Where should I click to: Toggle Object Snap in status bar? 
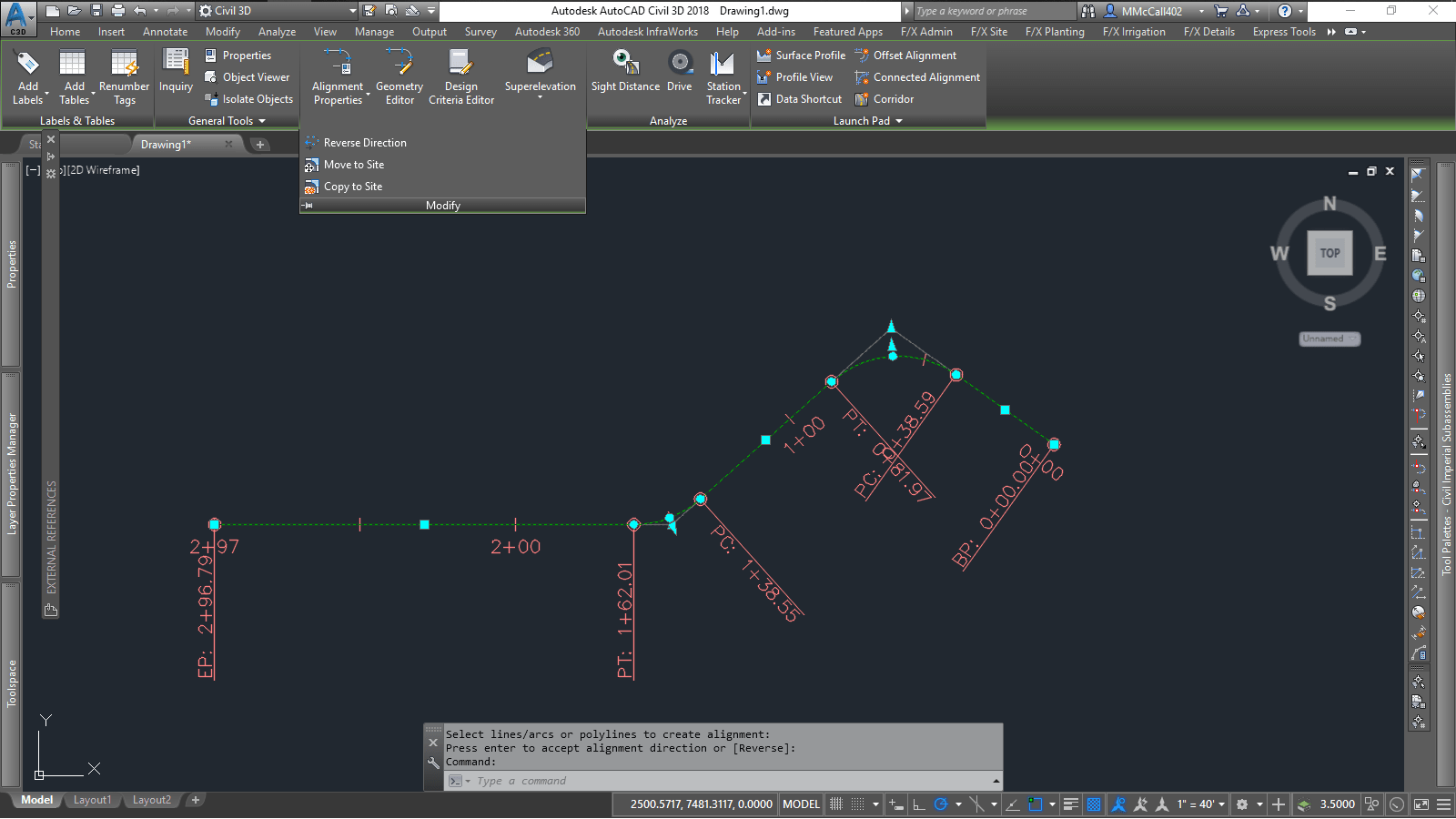point(1036,804)
